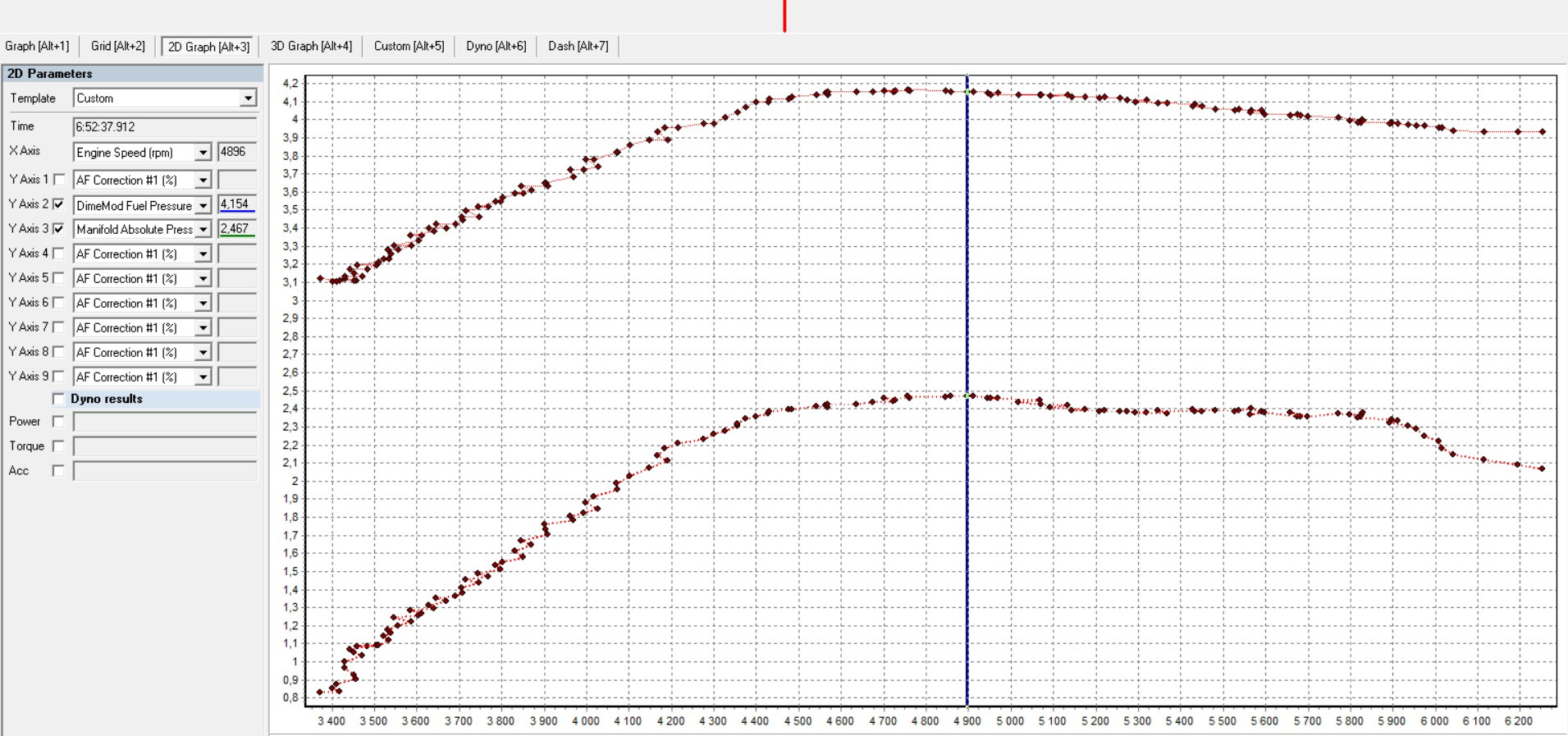Open the DimeMod Fuel Pressure dropdown
Image resolution: width=1568 pixels, height=736 pixels.
(143, 205)
